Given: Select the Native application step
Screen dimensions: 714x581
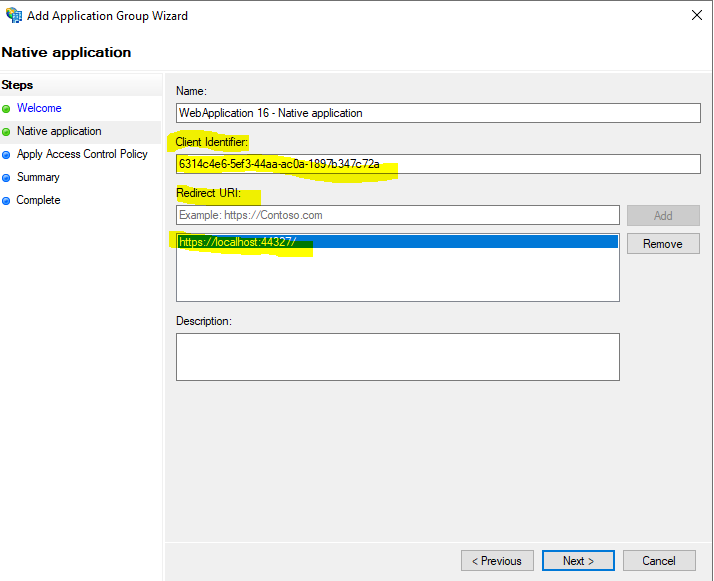Looking at the screenshot, I should (59, 131).
